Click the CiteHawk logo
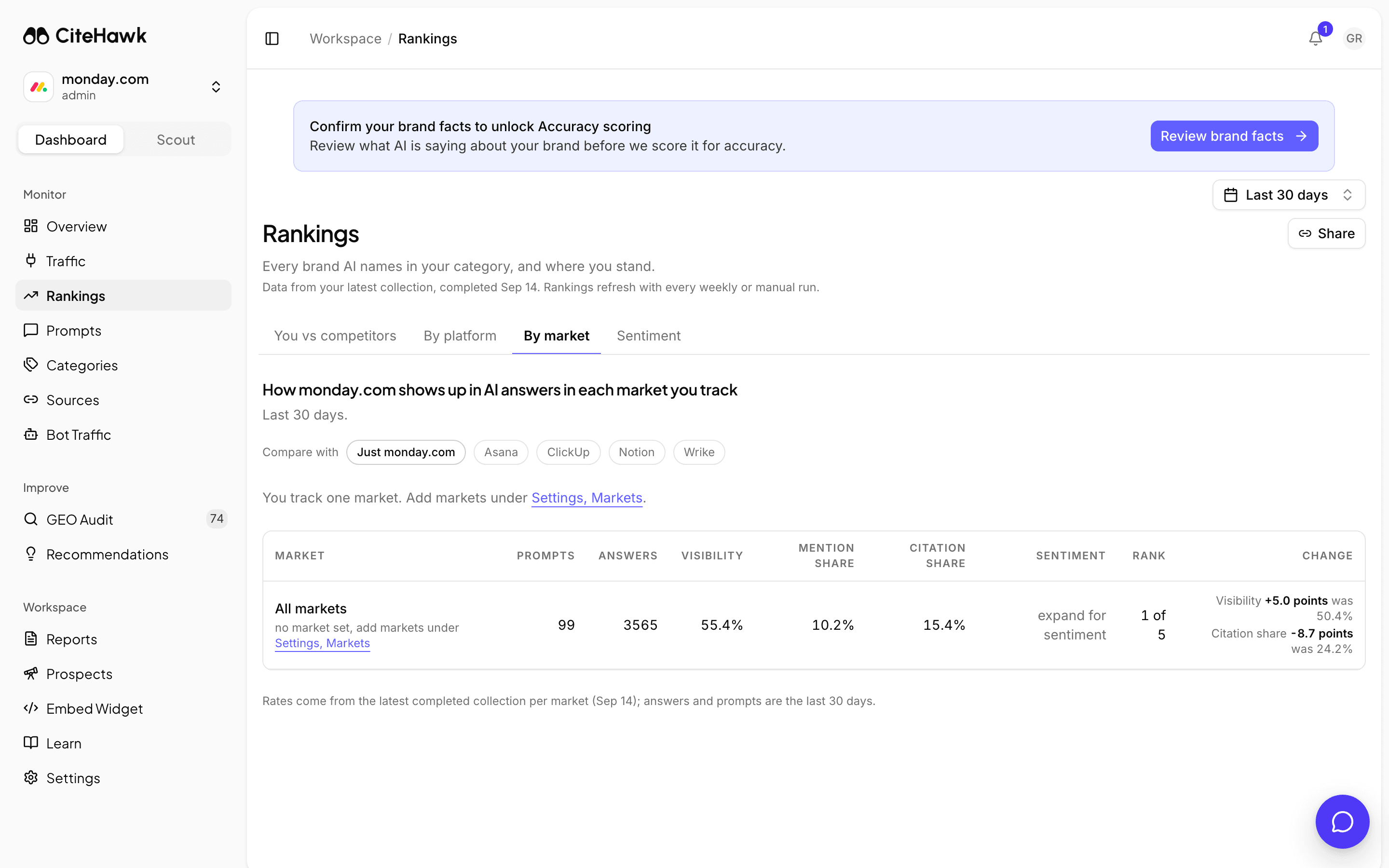Screen dimensions: 1389x868 pos(85,36)
